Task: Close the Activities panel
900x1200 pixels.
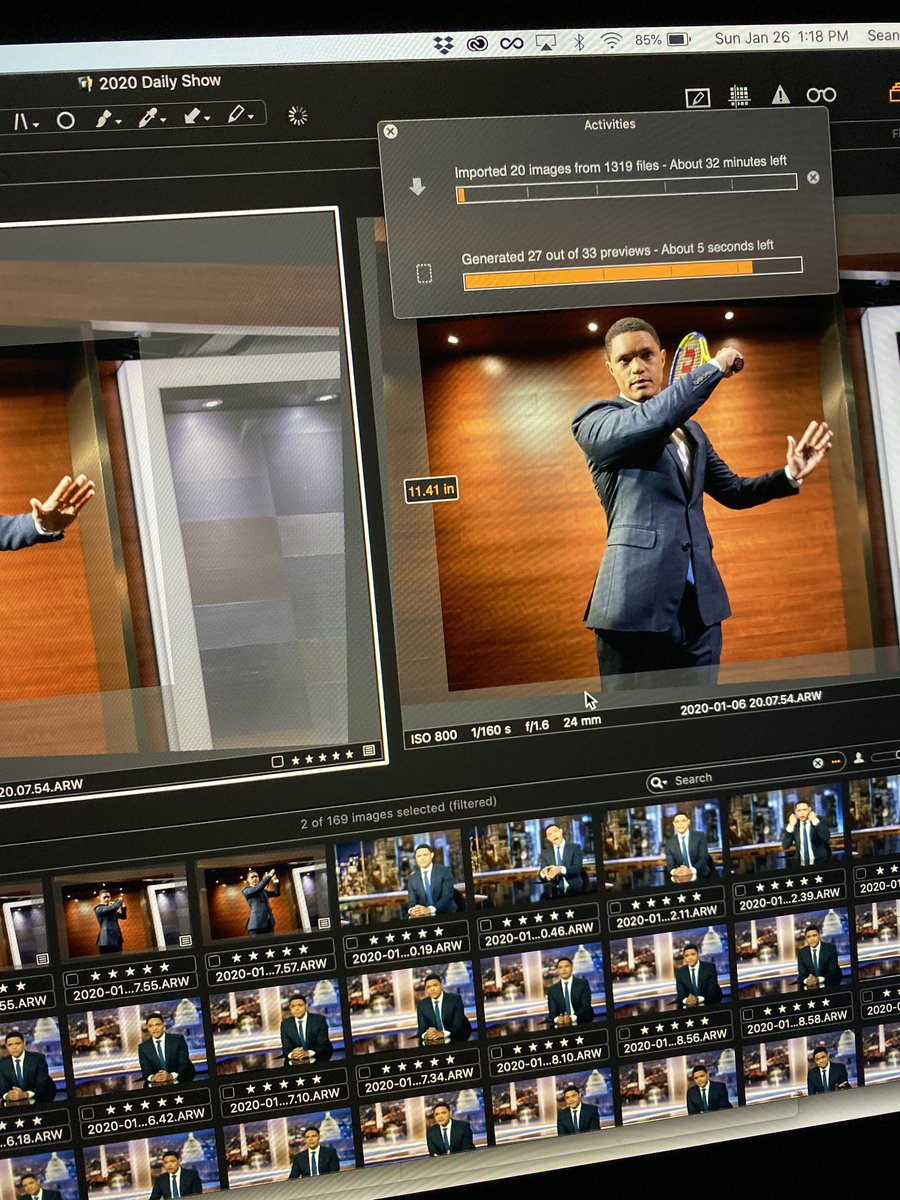Action: pos(390,131)
